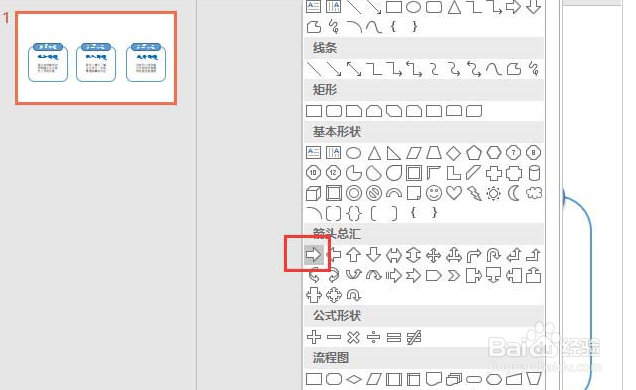Select the Bent-Up Arrow shape
This screenshot has width=636, height=390.
pyautogui.click(x=533, y=255)
